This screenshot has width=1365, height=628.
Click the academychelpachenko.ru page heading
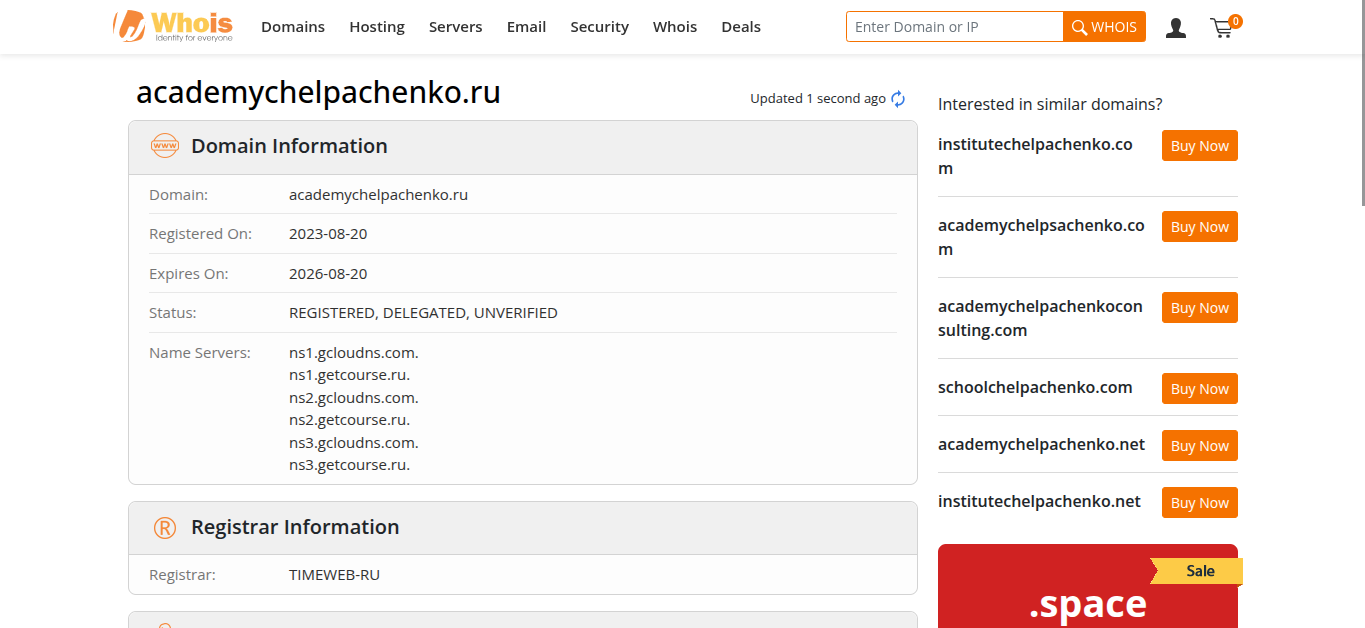click(318, 92)
